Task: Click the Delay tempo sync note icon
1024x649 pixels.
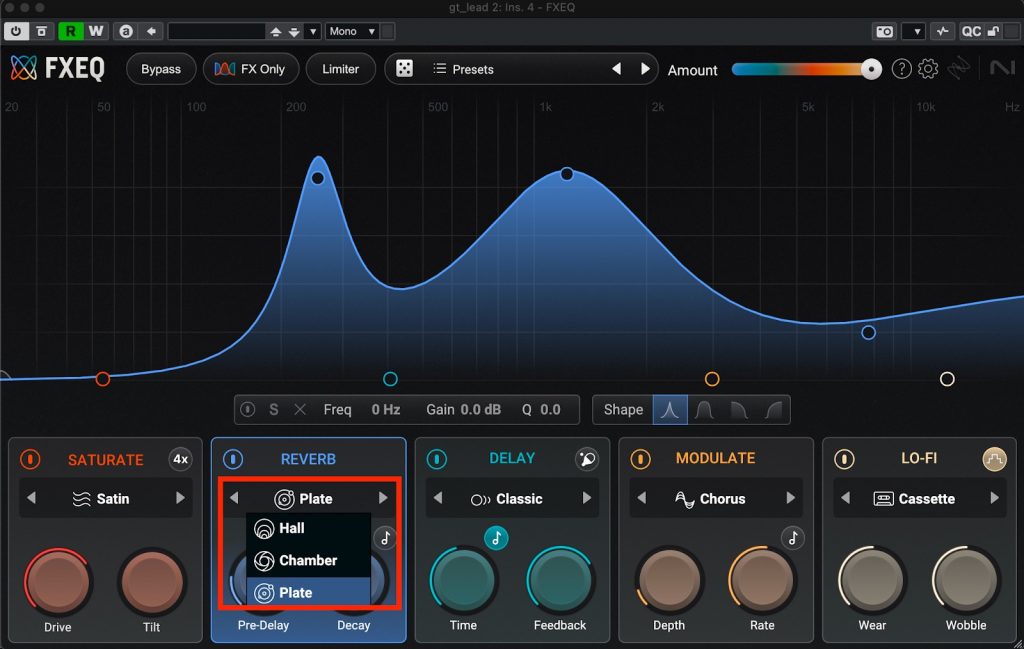Action: pos(496,538)
